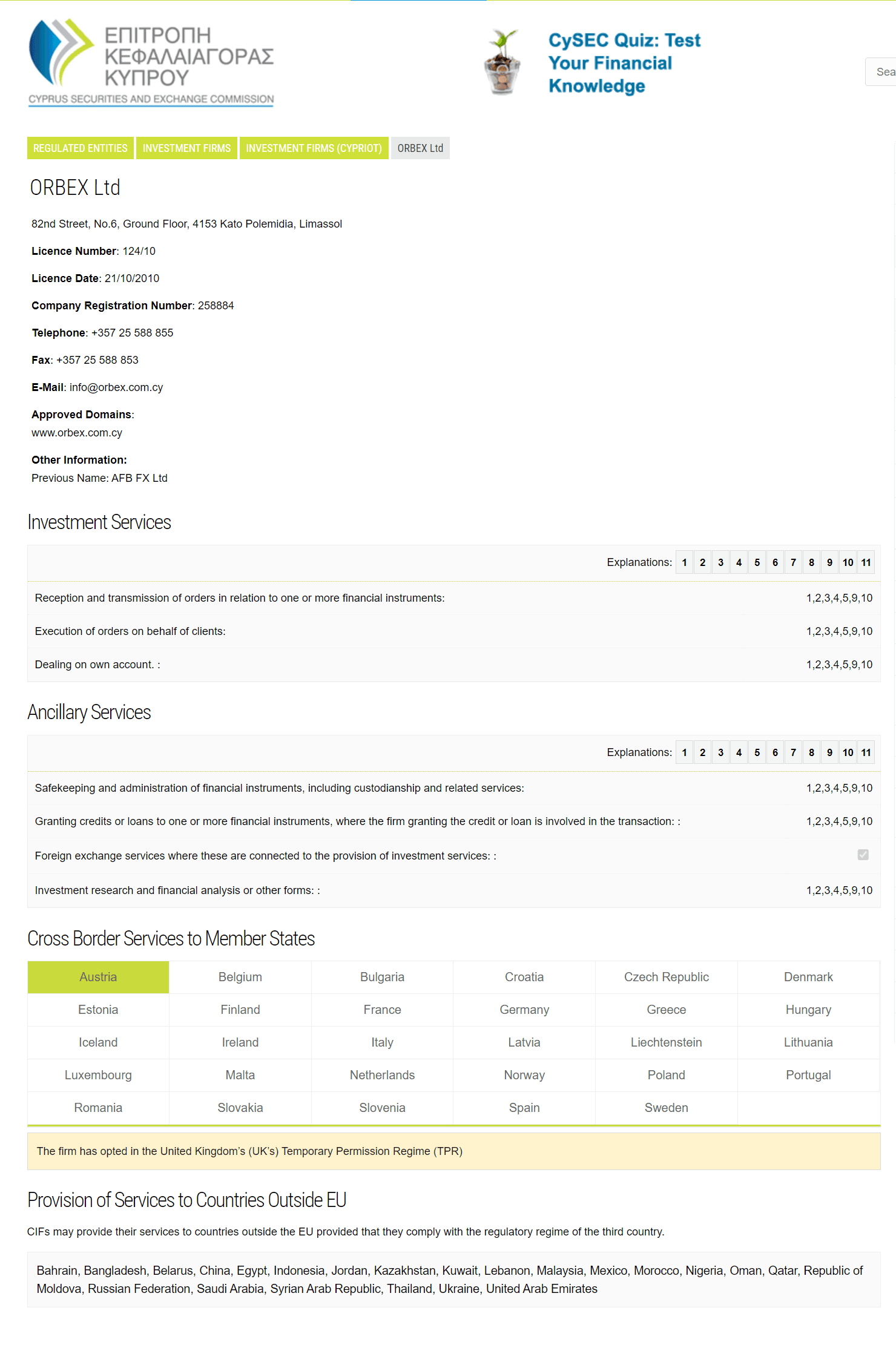Screen dimensions: 896x1368
Task: Select Liechtenstein in member states
Action: [x=667, y=1042]
